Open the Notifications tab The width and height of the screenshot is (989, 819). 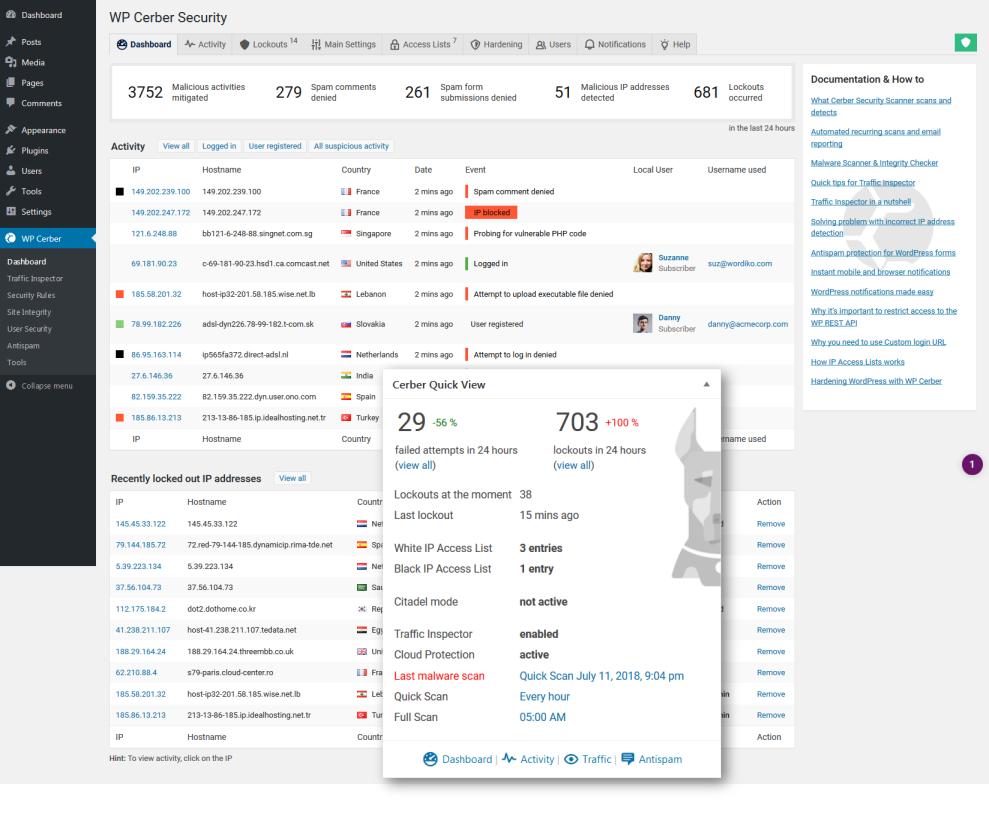point(615,44)
